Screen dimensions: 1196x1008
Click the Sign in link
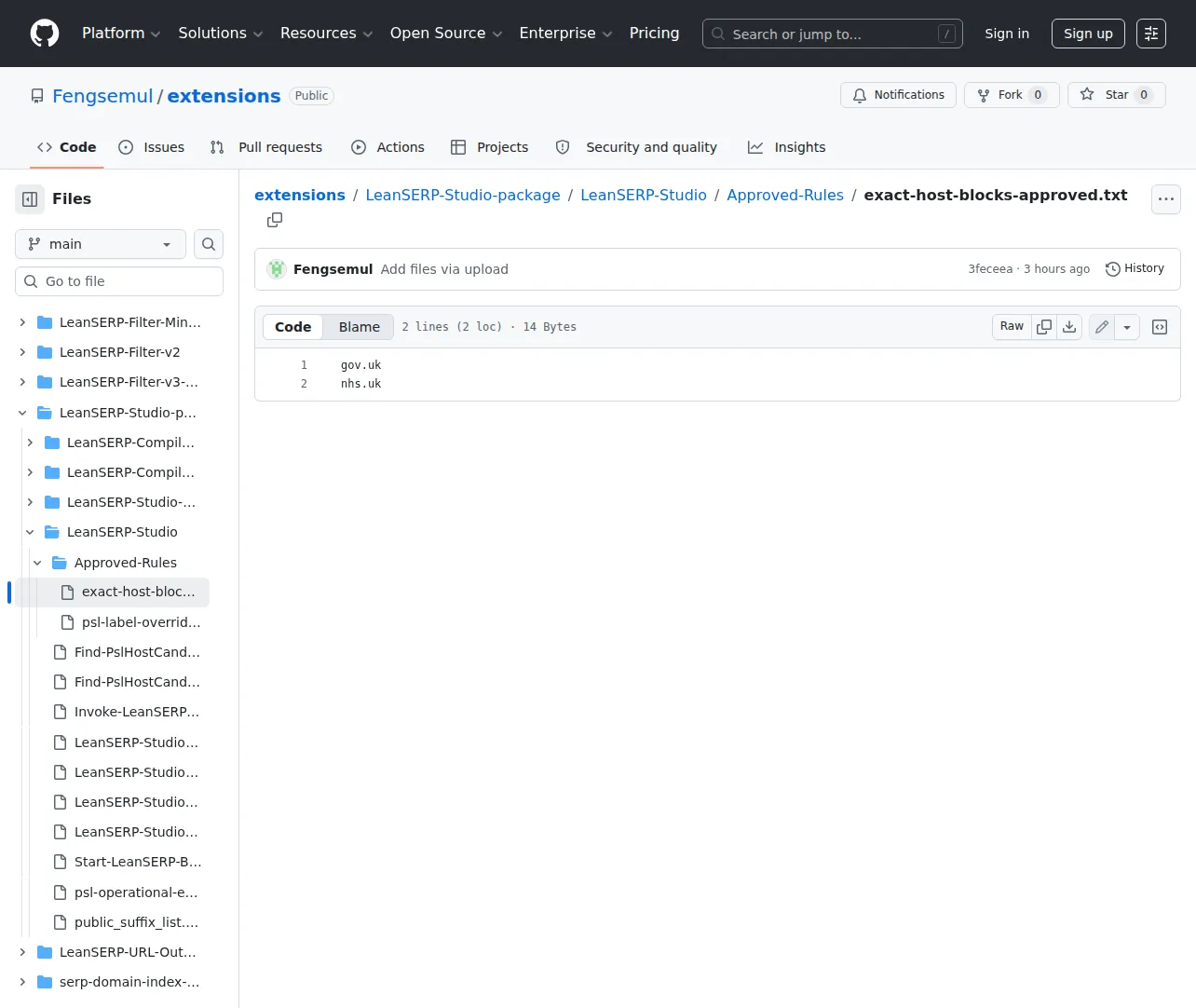click(x=1007, y=34)
